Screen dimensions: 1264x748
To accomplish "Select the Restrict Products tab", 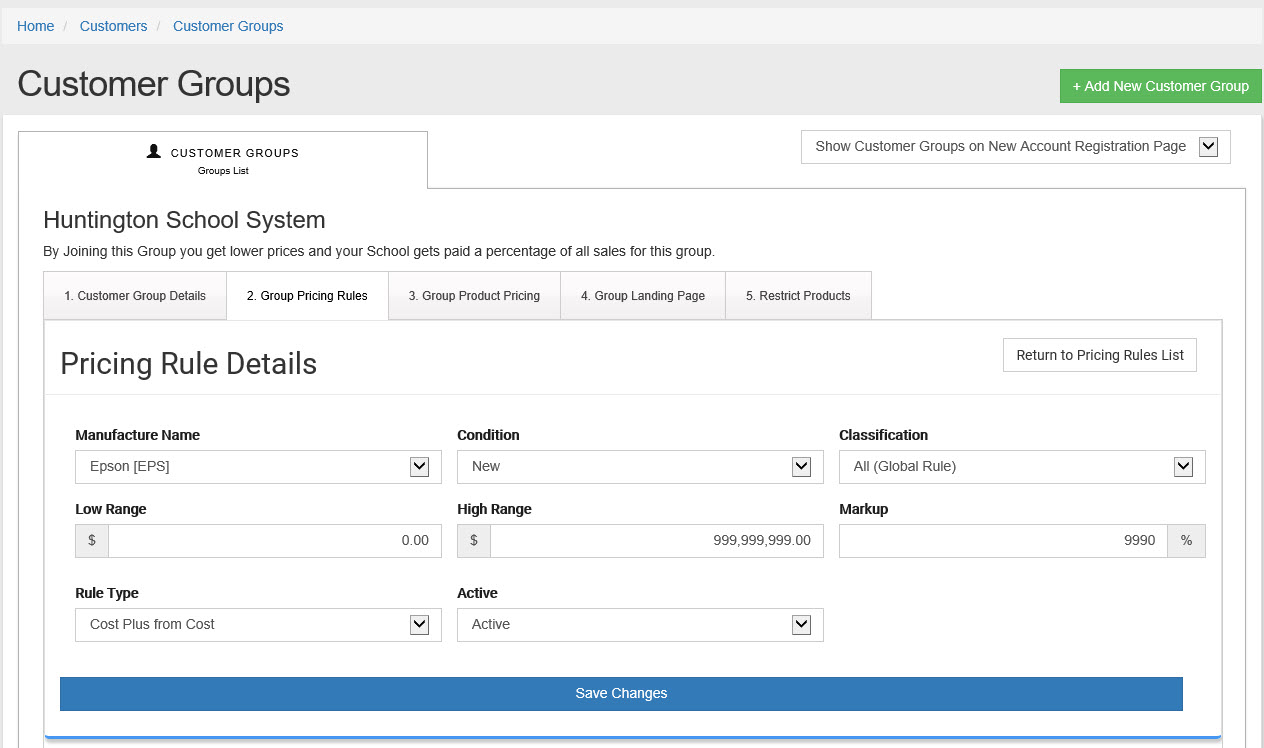I will 798,296.
